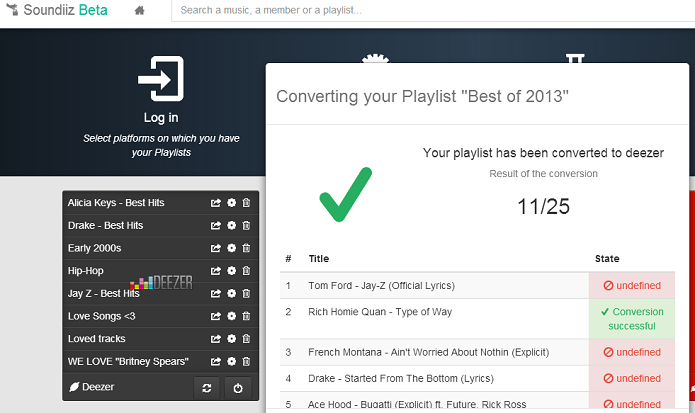
Task: Select the Loved tracks playlist
Action: pyautogui.click(x=97, y=339)
